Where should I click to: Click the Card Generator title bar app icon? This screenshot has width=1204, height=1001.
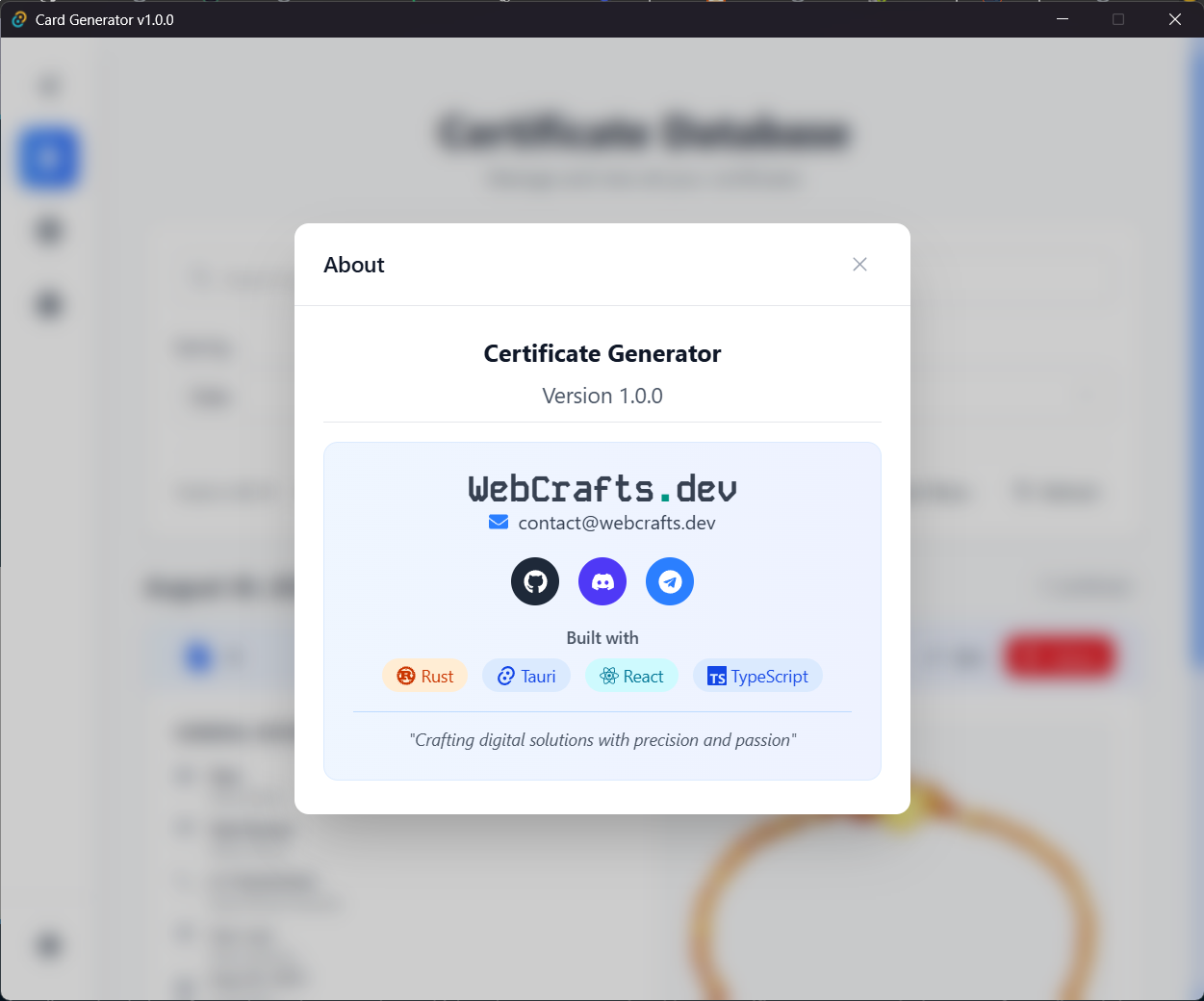point(18,19)
